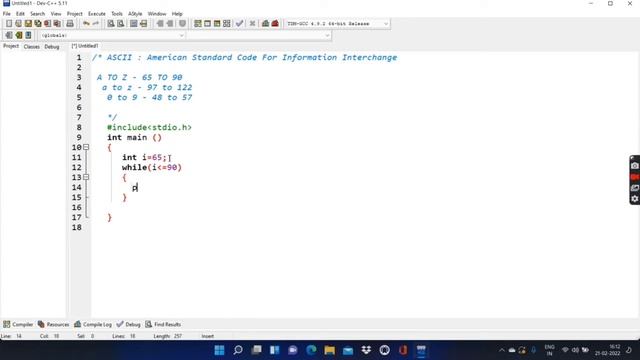Screen dimensions: 640x360
Task: Open the (globals) scope dropdown
Action: [112, 36]
